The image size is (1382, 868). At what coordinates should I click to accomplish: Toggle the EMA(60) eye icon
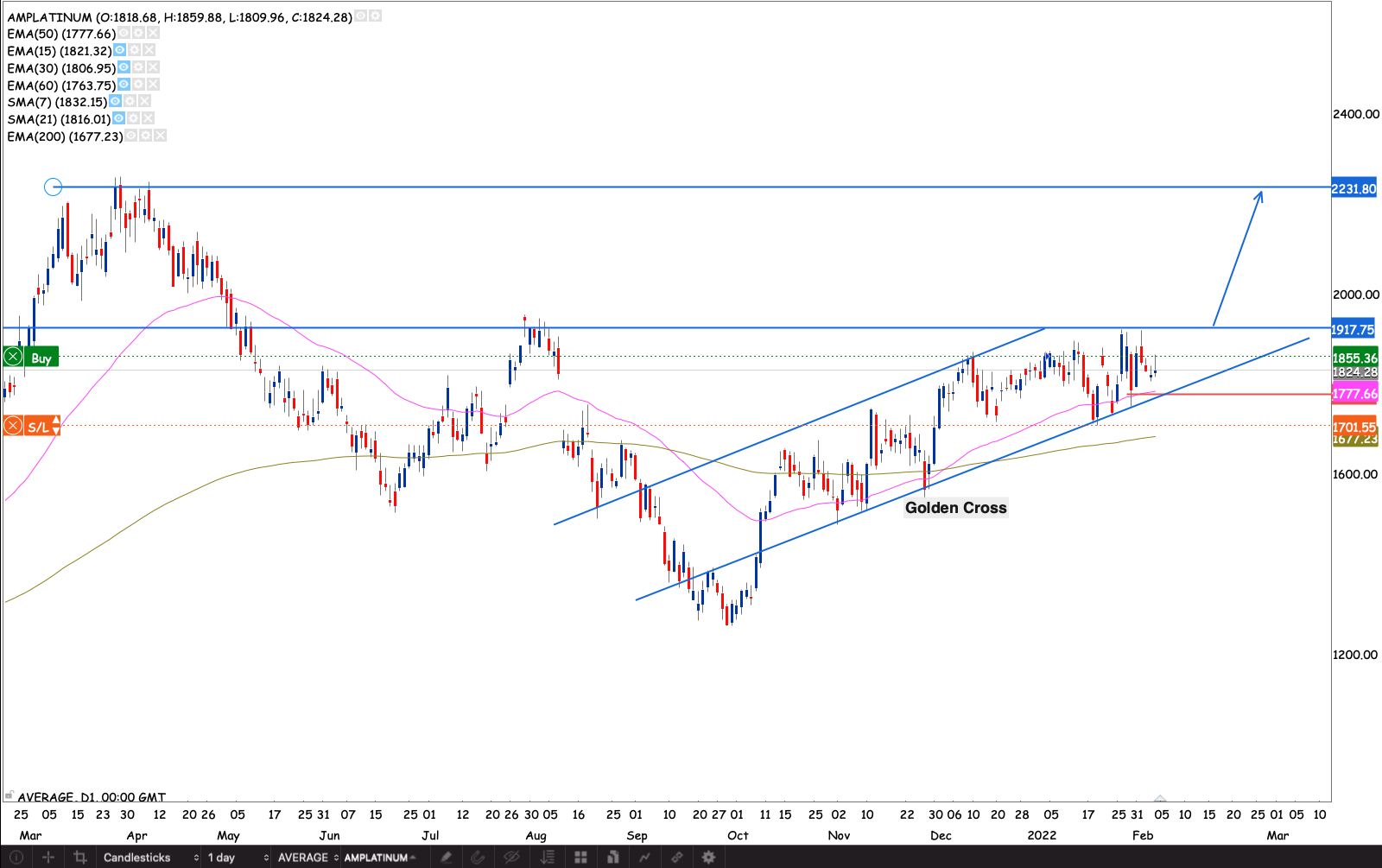124,84
